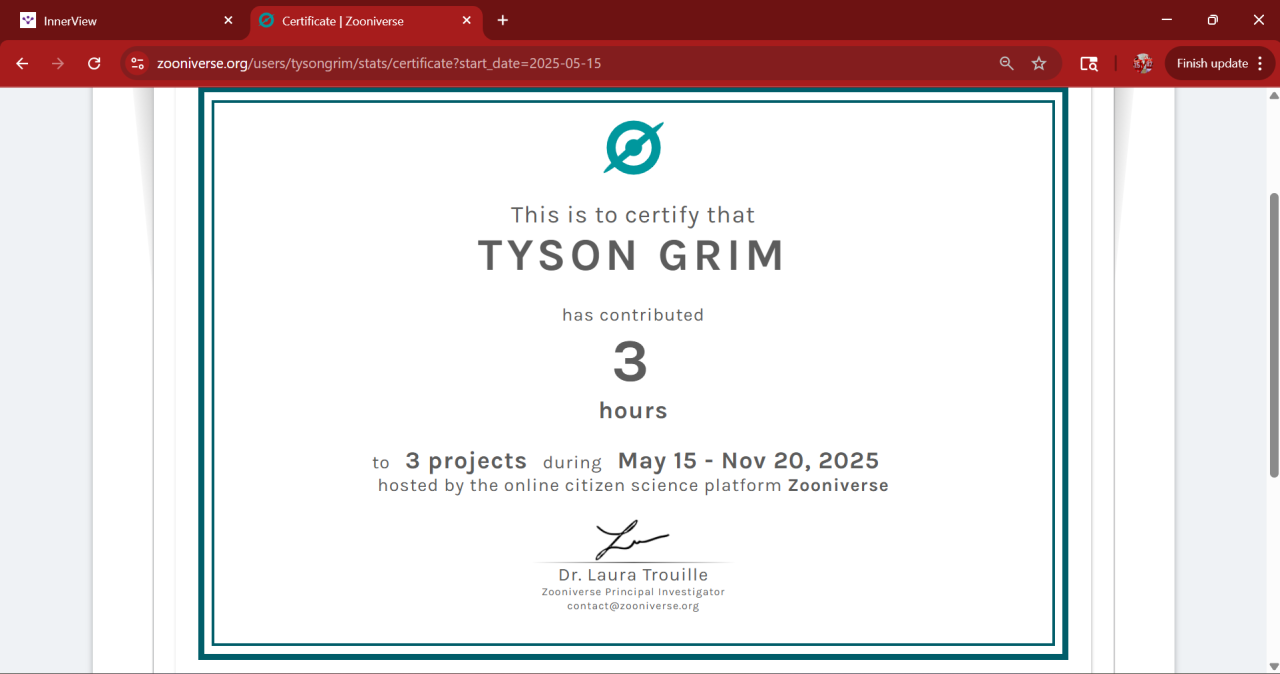The height and width of the screenshot is (674, 1280).
Task: Click the signature image above Dr. Laura Trouille
Action: tap(632, 541)
